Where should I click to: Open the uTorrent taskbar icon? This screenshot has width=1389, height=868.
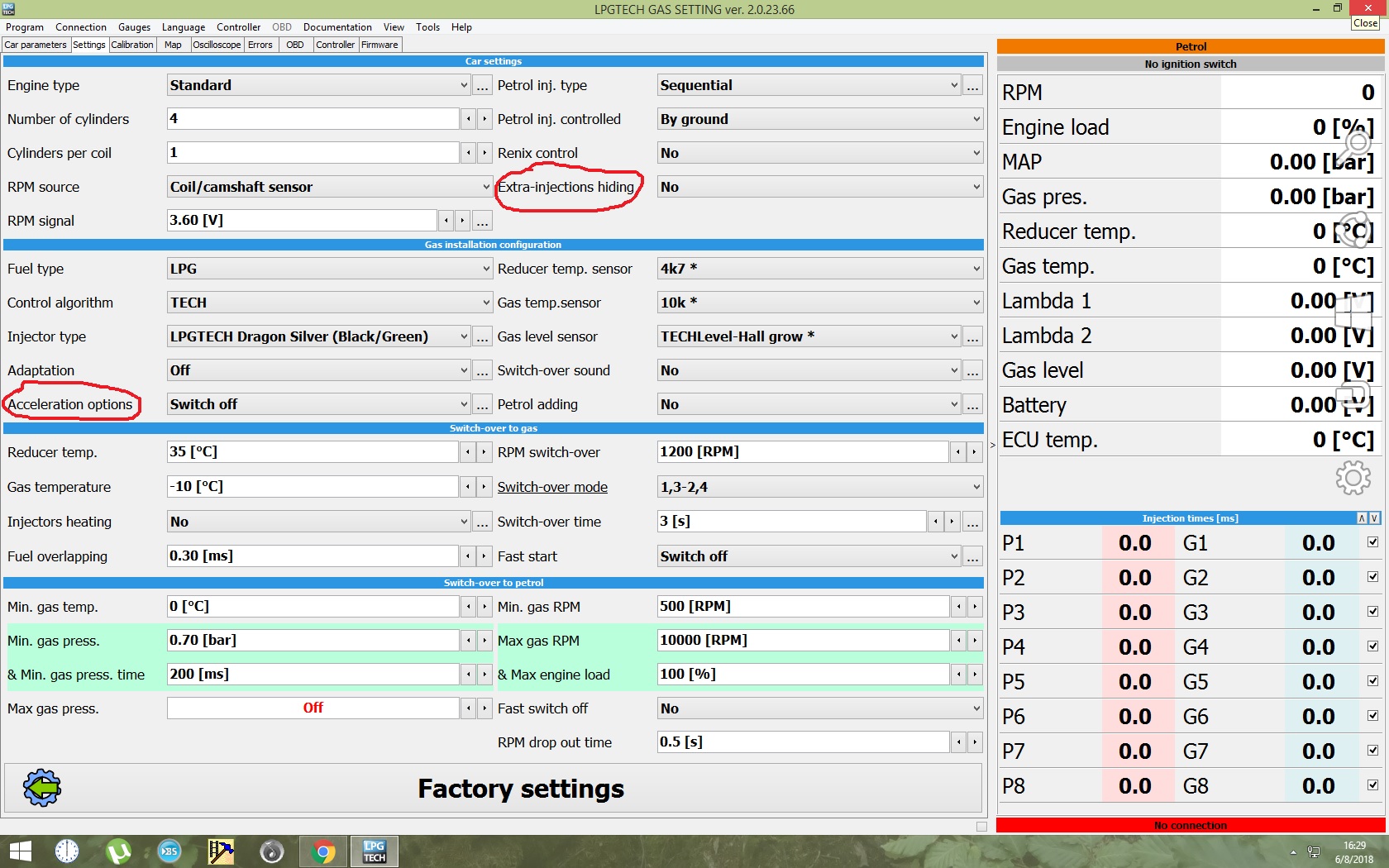[118, 851]
